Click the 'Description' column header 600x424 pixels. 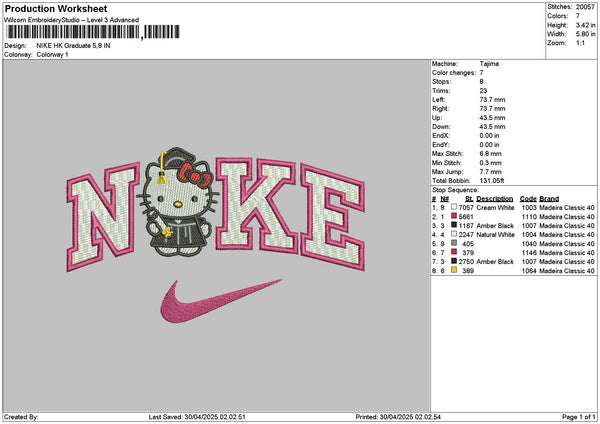pyautogui.click(x=495, y=199)
